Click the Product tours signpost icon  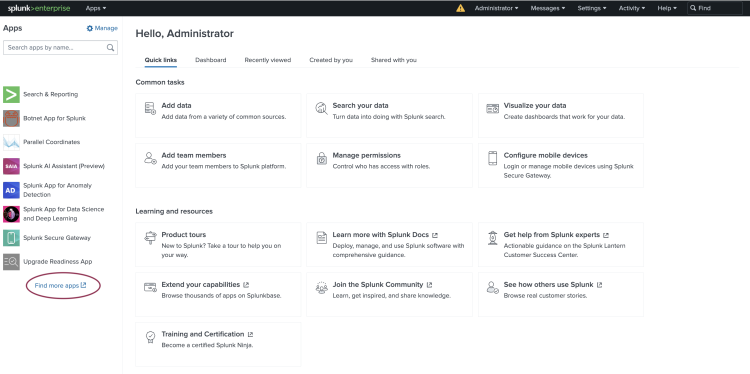click(150, 237)
